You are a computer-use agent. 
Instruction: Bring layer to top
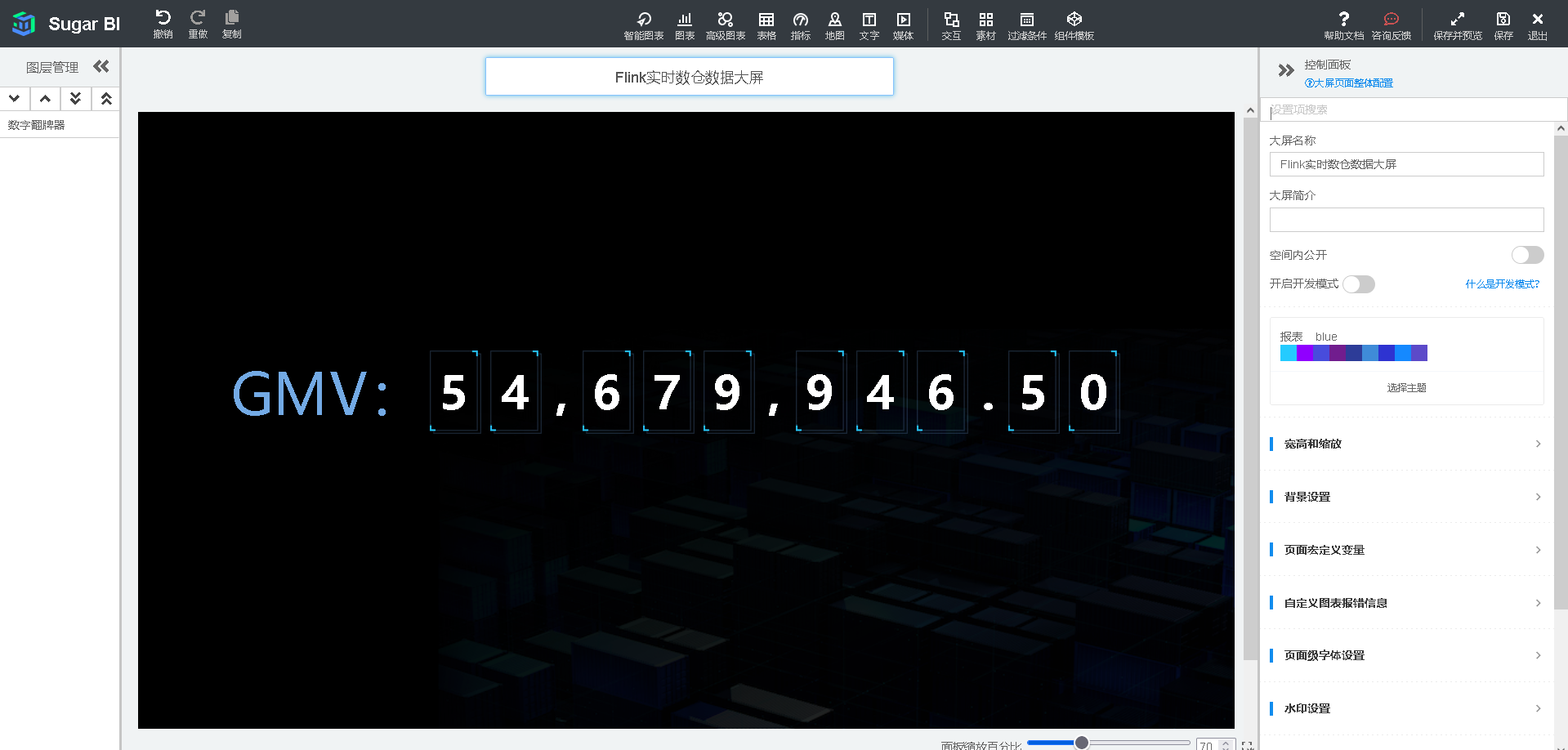pos(106,99)
